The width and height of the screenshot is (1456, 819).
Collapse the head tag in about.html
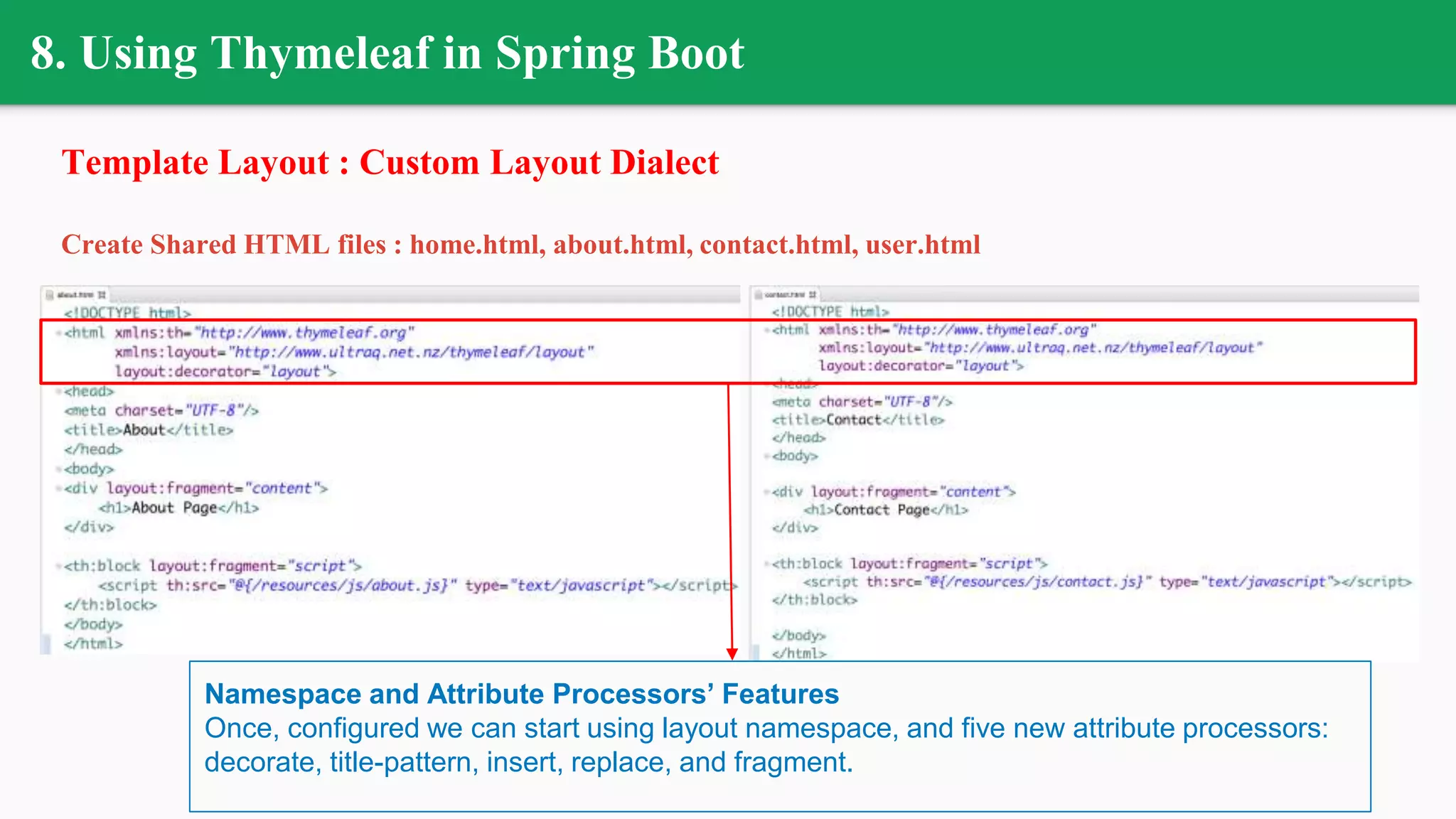point(58,391)
